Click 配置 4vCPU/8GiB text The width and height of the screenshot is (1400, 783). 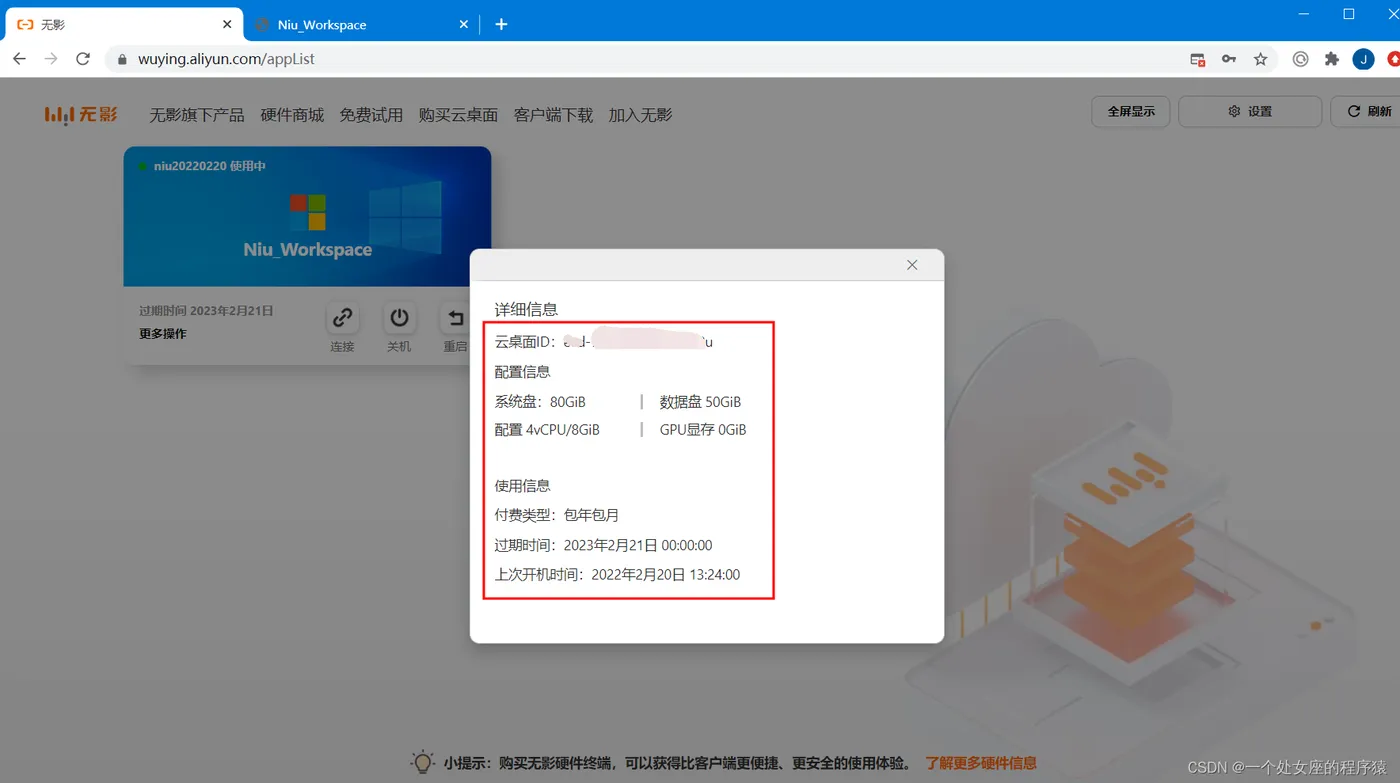tap(547, 430)
